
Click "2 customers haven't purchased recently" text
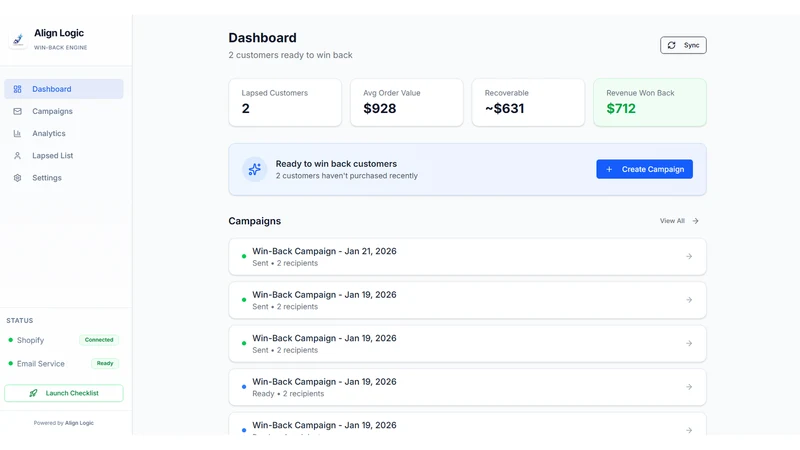(x=346, y=176)
